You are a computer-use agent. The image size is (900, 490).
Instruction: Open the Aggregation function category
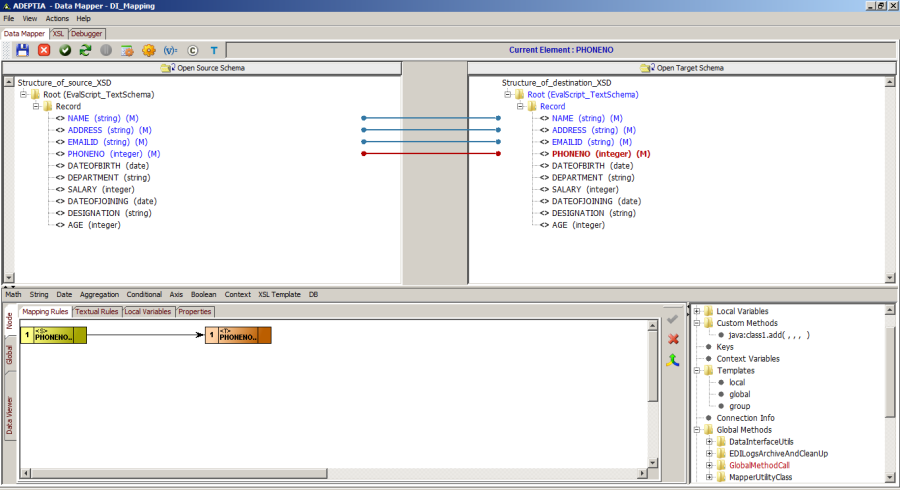click(99, 295)
